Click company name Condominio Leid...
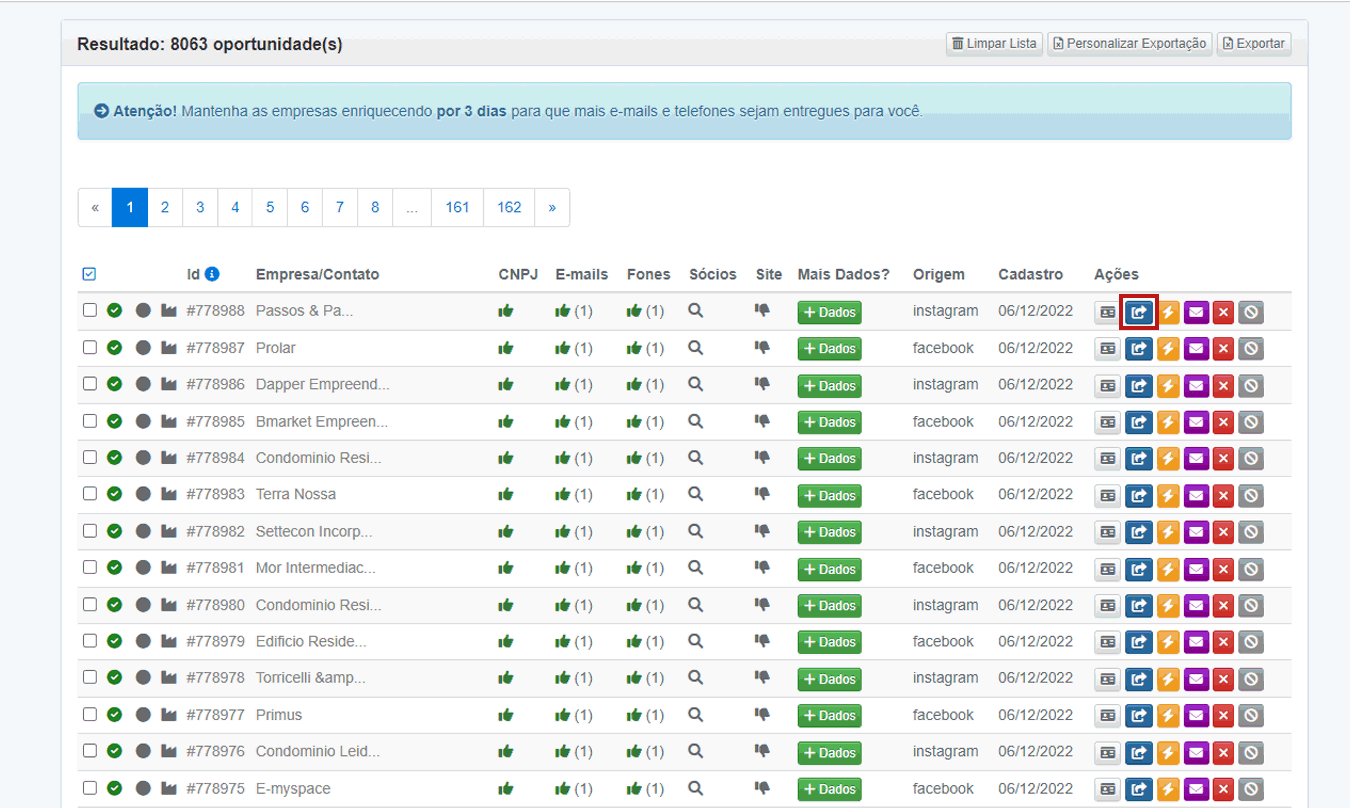Screen dimensions: 1350x808 [318, 751]
